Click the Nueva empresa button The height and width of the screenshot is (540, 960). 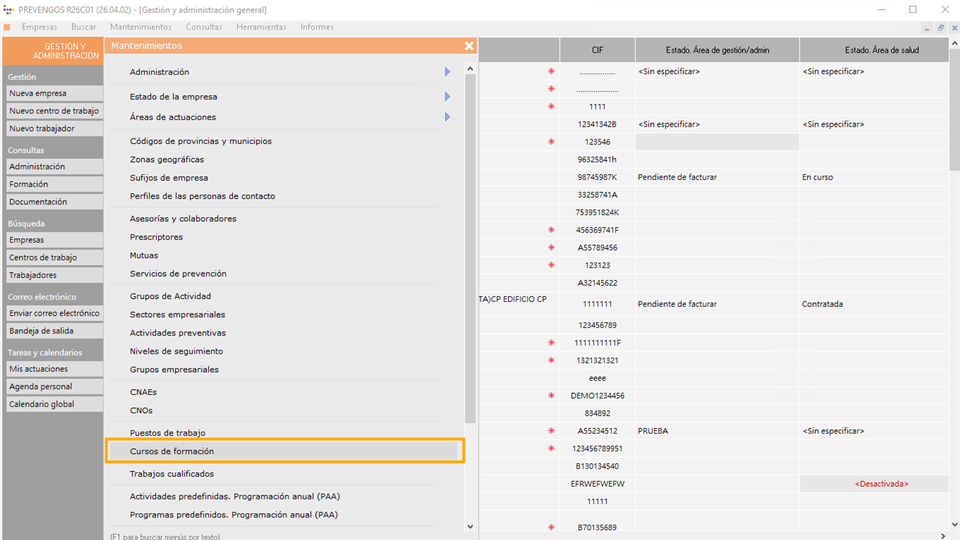(x=53, y=94)
